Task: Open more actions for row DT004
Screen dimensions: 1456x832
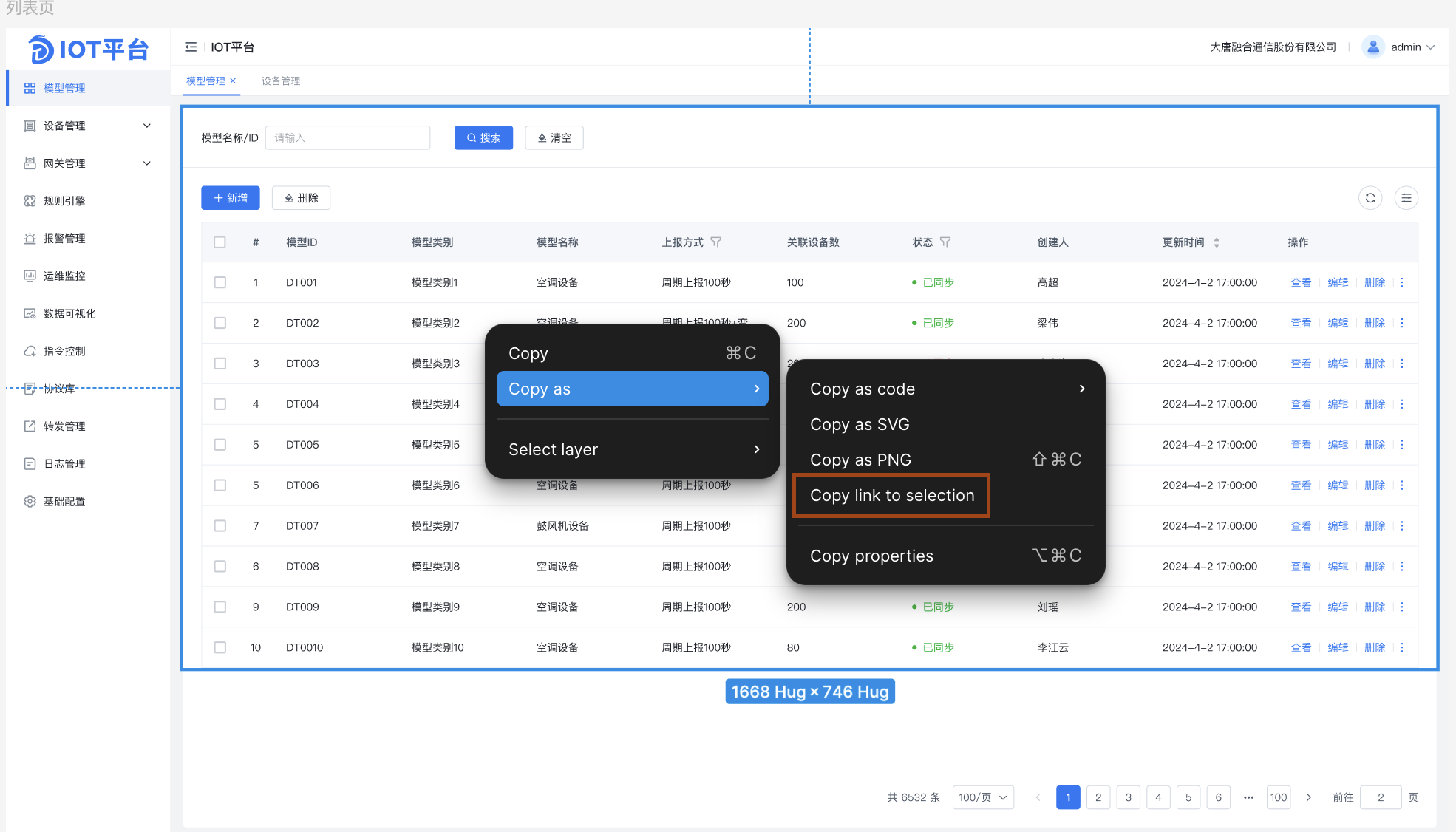Action: point(1402,405)
